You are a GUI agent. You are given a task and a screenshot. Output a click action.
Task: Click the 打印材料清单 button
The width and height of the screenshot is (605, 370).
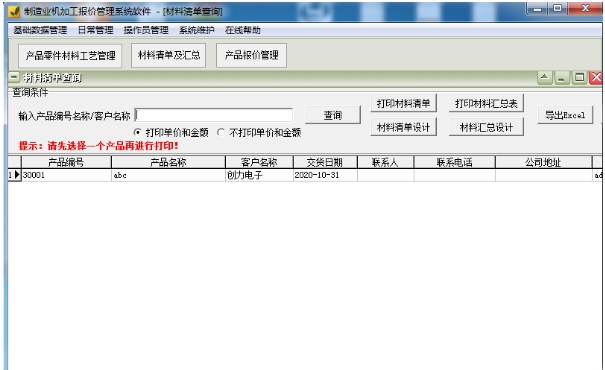pos(403,103)
